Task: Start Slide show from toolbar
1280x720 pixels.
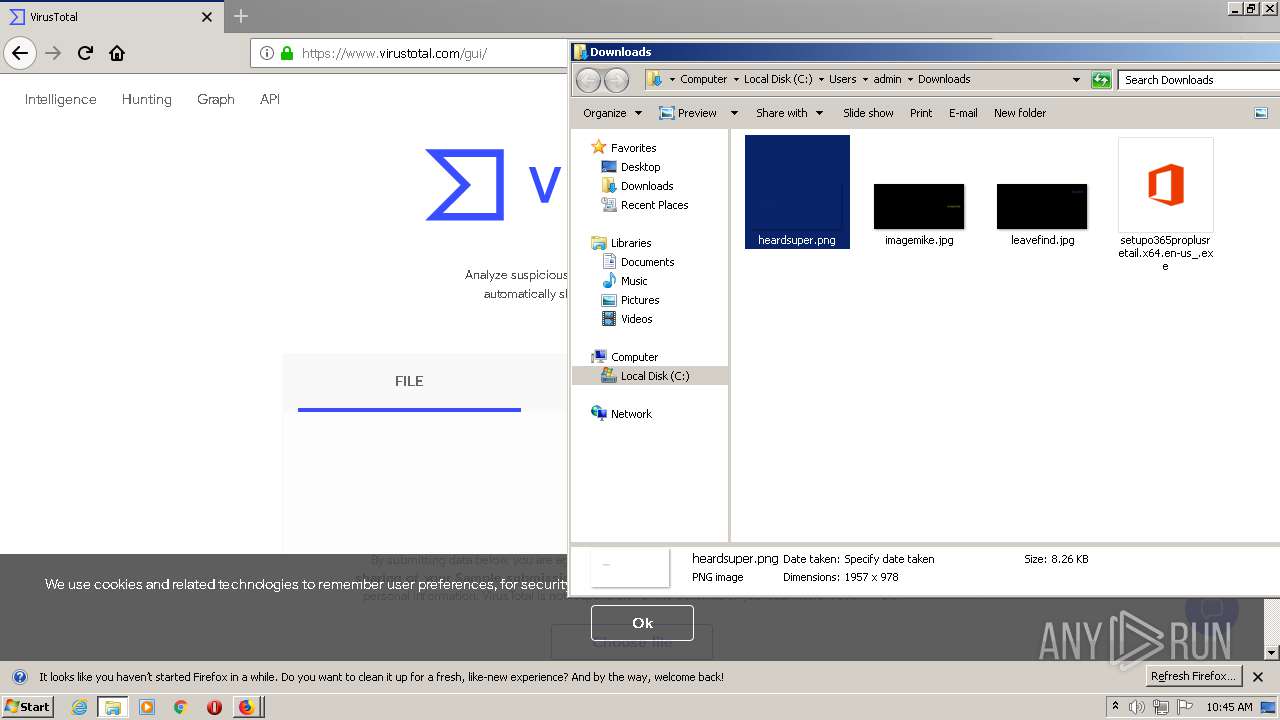Action: 868,113
